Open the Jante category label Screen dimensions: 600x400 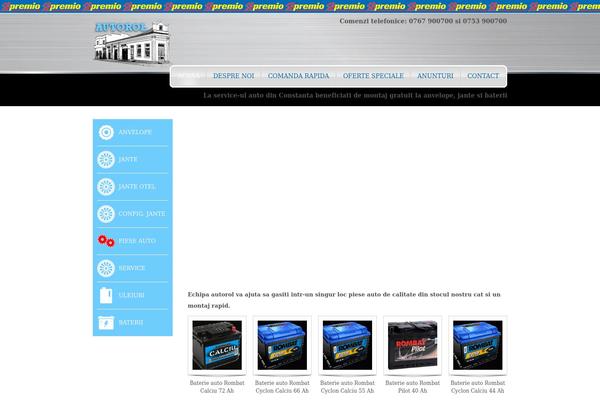click(x=128, y=159)
